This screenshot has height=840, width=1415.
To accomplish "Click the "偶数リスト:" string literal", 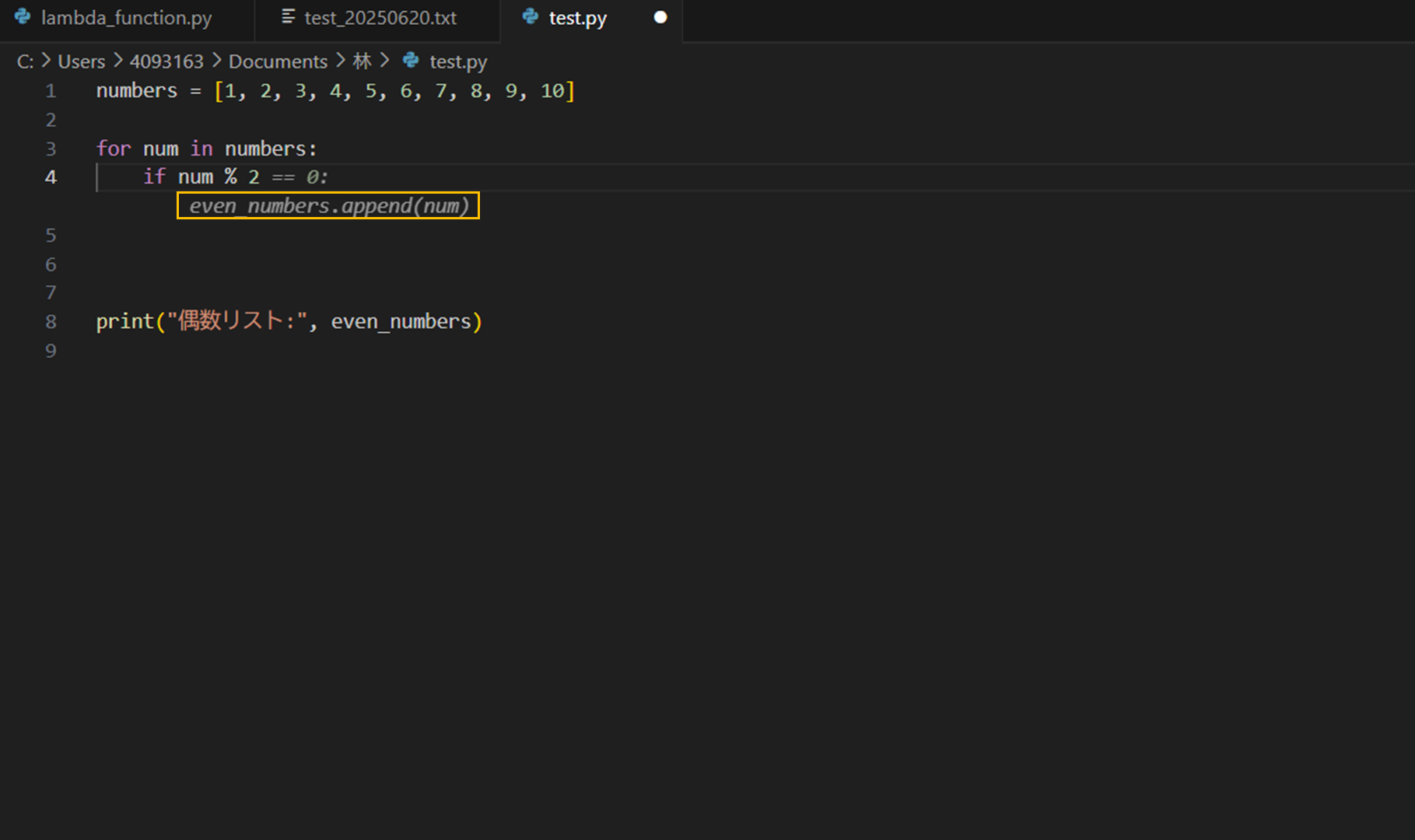I will click(x=237, y=320).
